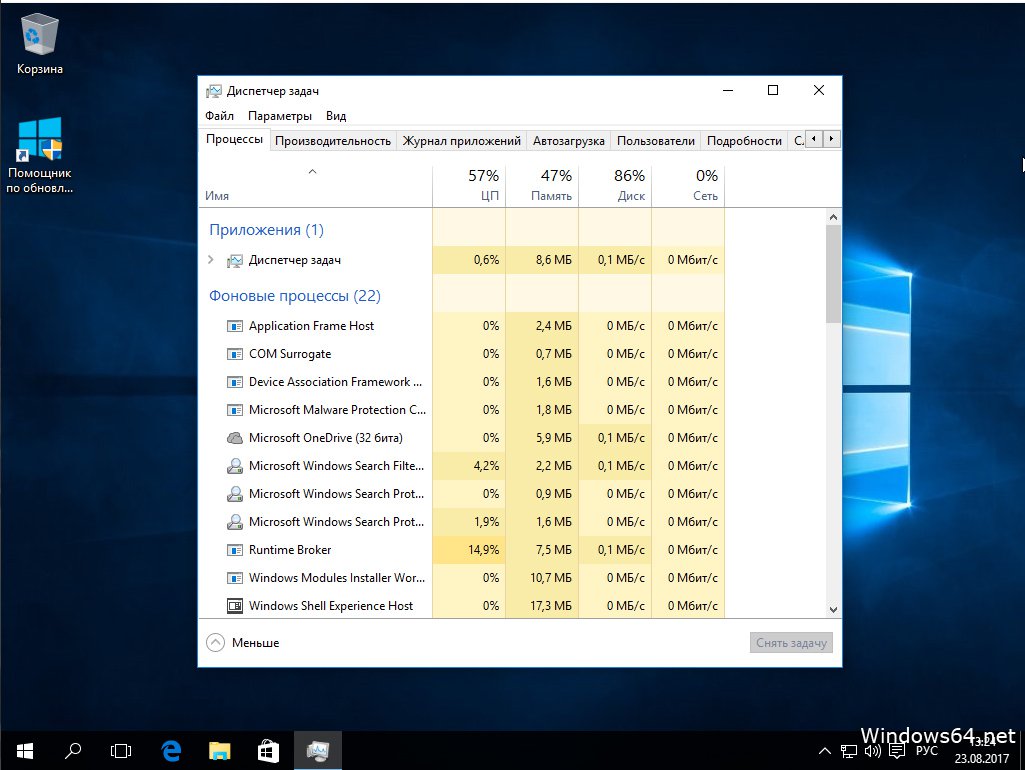Select the Приложения (1) group header
Image resolution: width=1025 pixels, height=770 pixels.
tap(266, 230)
